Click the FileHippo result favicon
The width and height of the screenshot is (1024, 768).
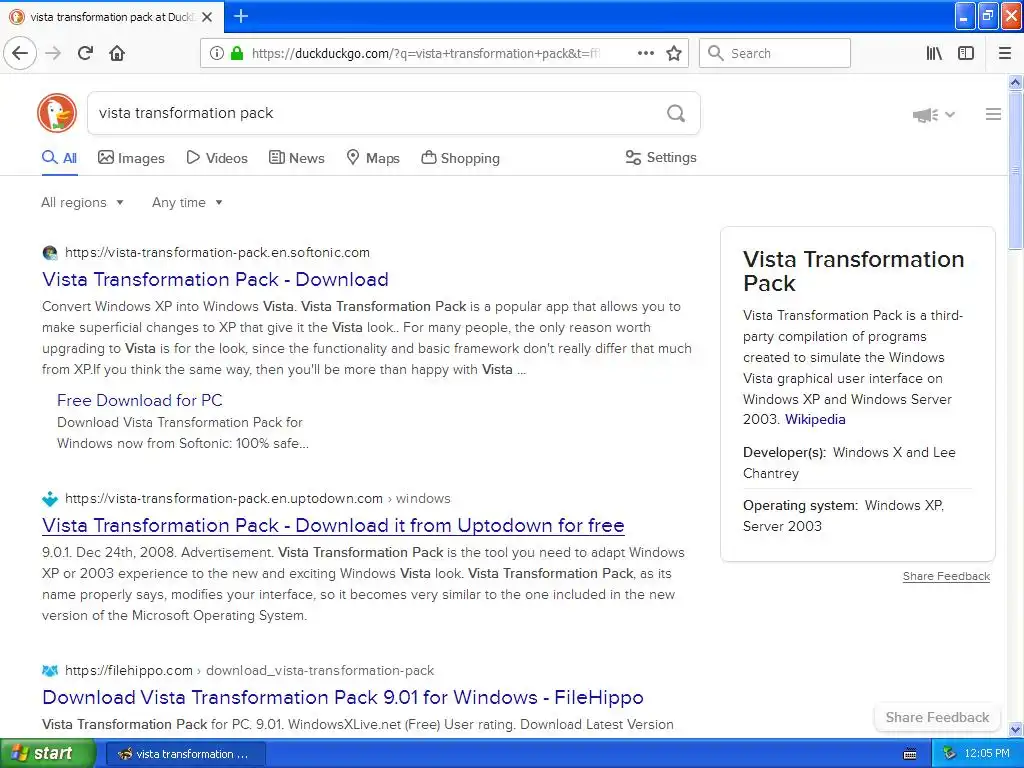click(50, 671)
